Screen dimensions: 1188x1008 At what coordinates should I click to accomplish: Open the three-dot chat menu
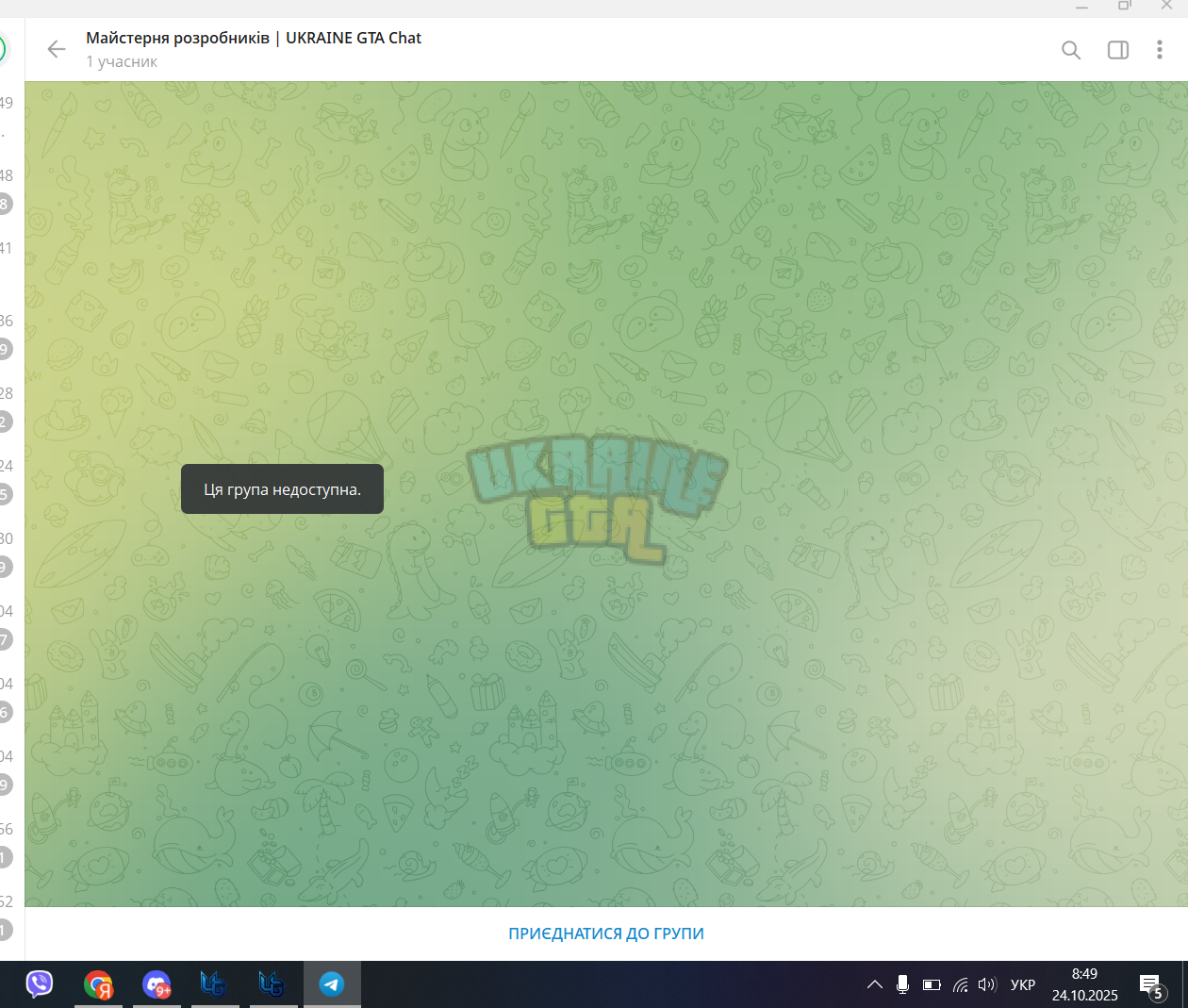point(1160,50)
